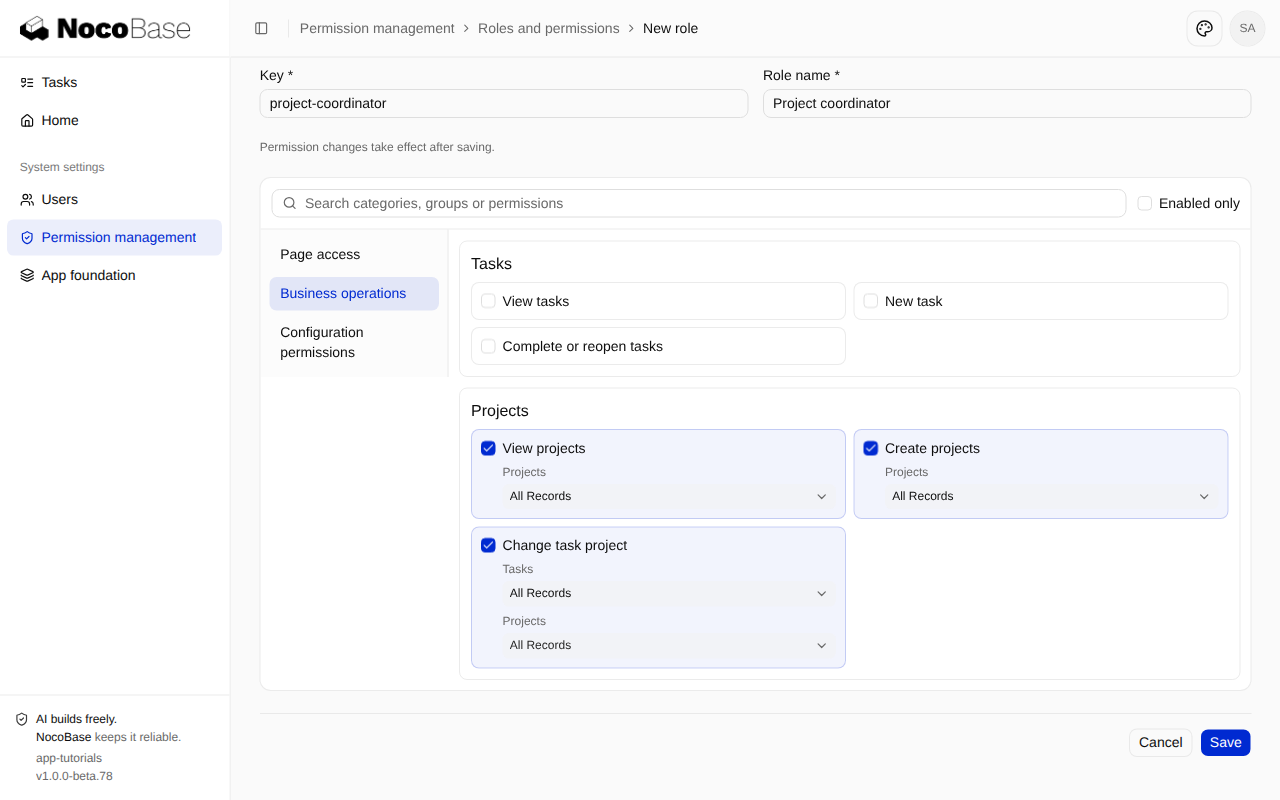Switch to the Page access tab

[x=354, y=255]
